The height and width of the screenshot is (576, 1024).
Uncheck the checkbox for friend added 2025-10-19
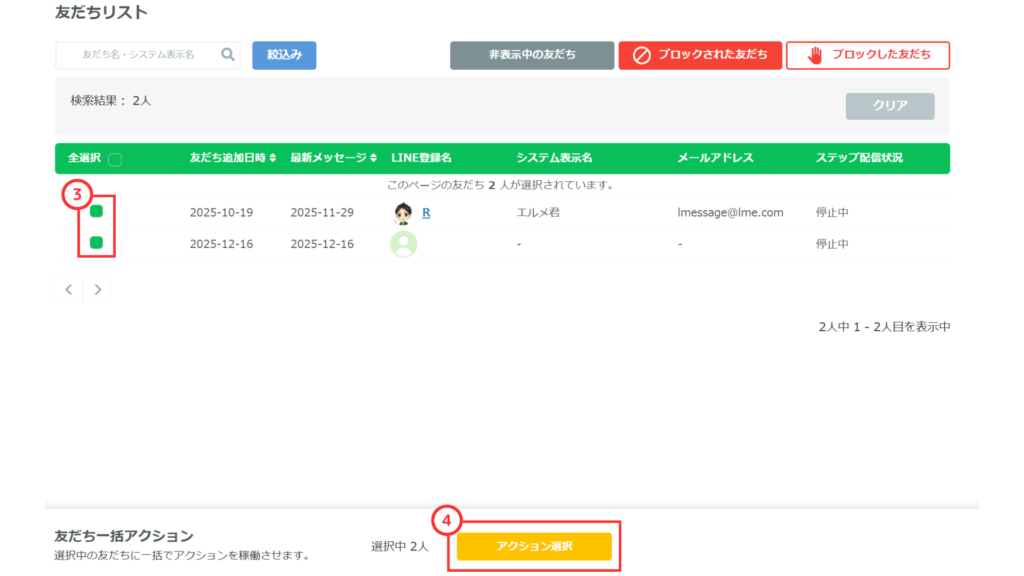click(x=97, y=212)
